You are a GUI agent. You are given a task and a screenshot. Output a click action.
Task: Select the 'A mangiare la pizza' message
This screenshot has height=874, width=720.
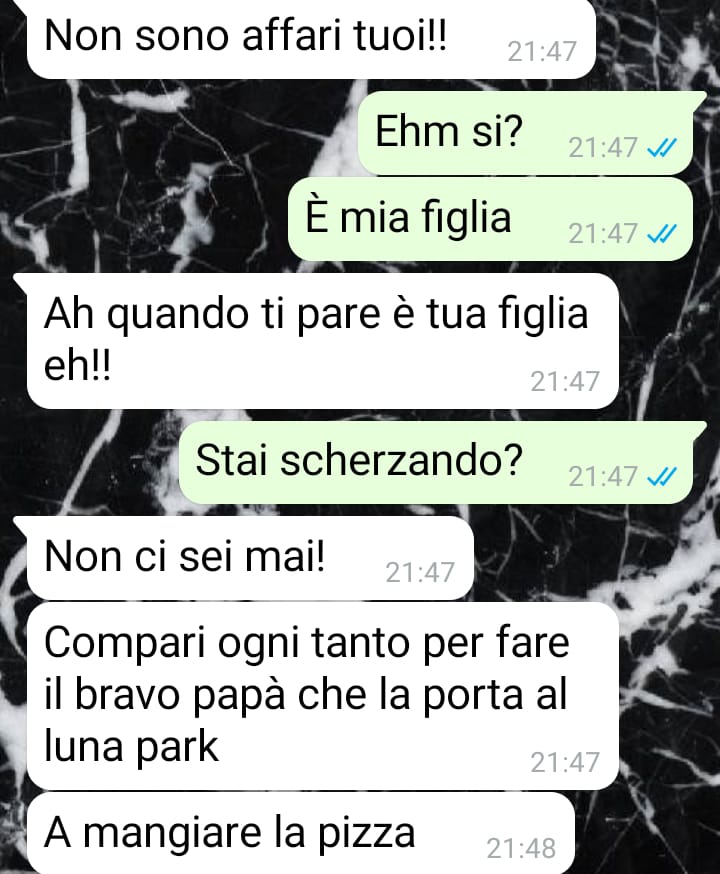pyautogui.click(x=300, y=833)
